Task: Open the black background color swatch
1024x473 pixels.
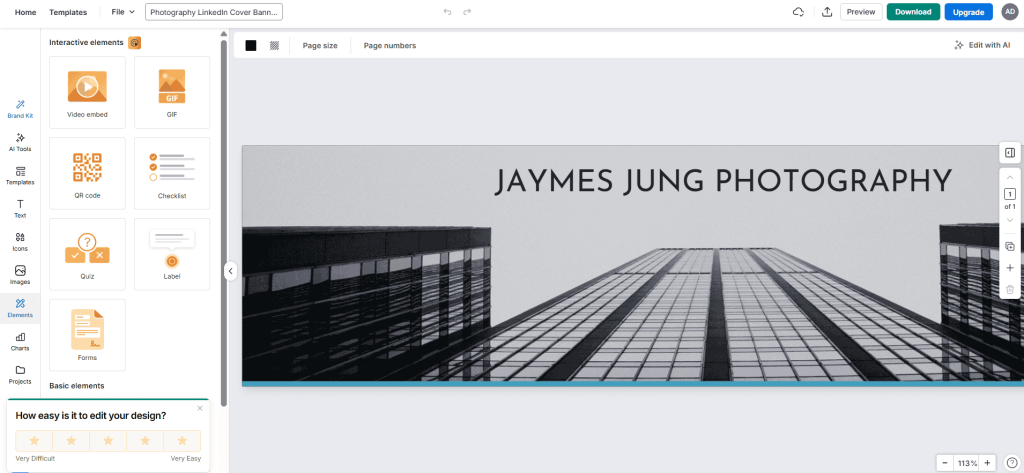Action: tap(251, 46)
